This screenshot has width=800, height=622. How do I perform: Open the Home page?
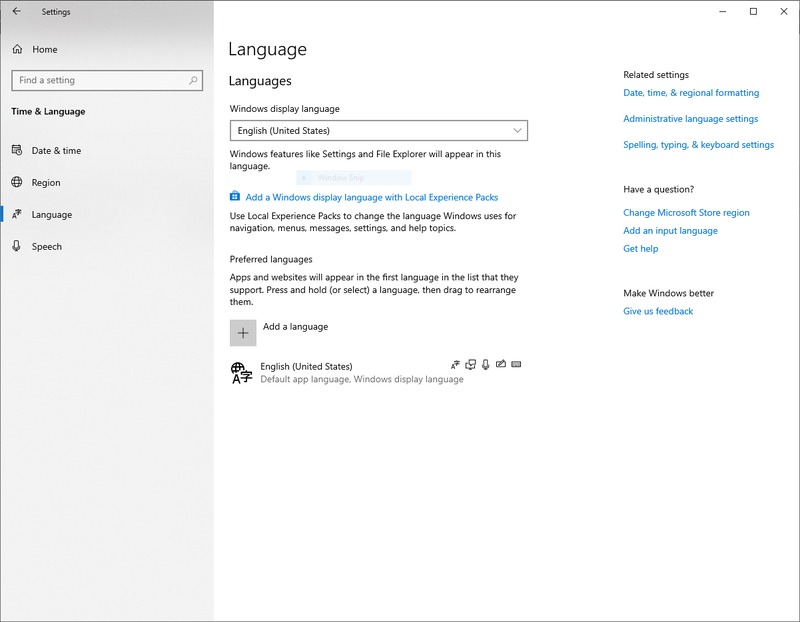pos(44,49)
